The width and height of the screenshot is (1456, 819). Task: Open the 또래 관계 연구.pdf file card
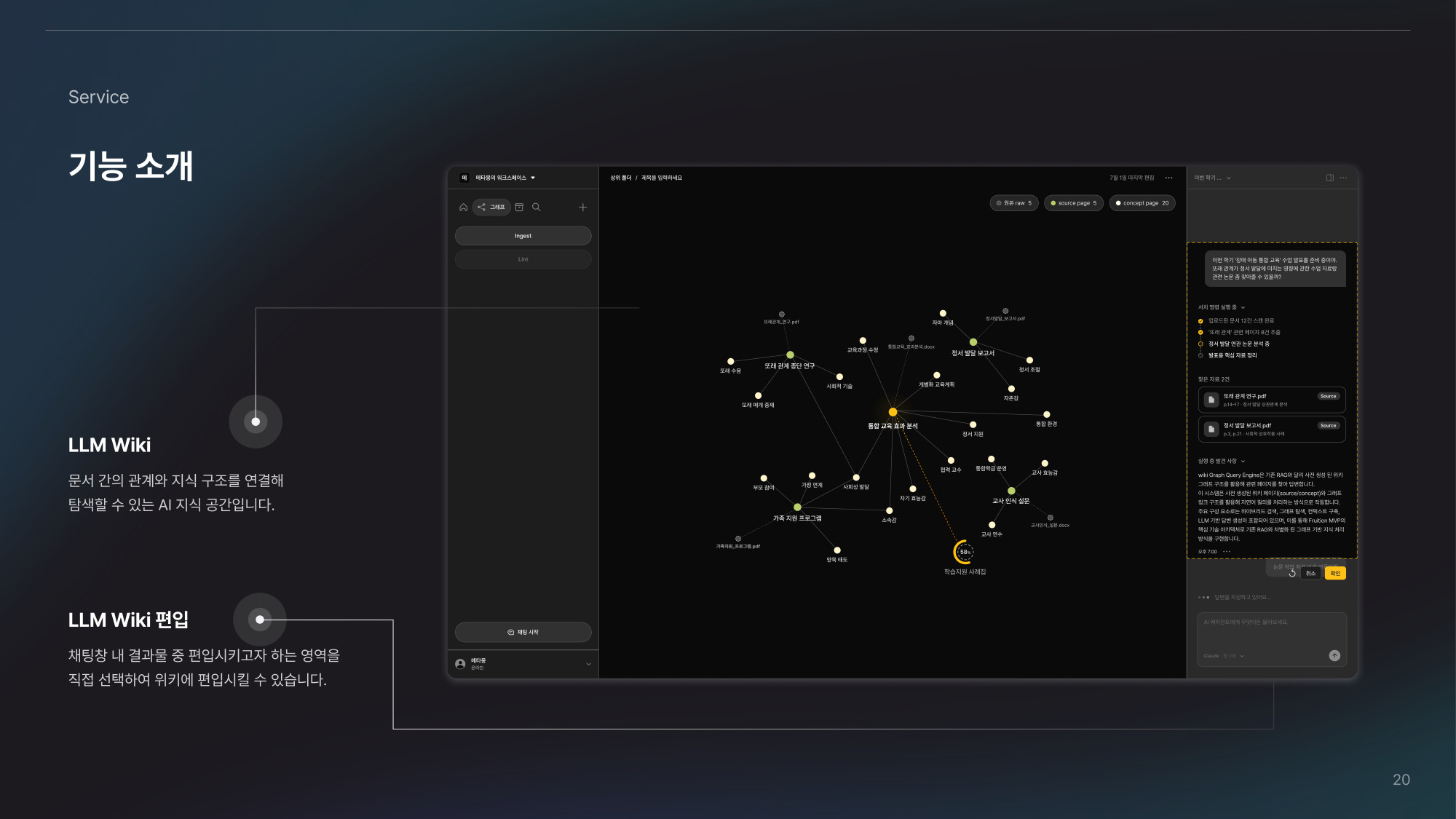click(1272, 400)
